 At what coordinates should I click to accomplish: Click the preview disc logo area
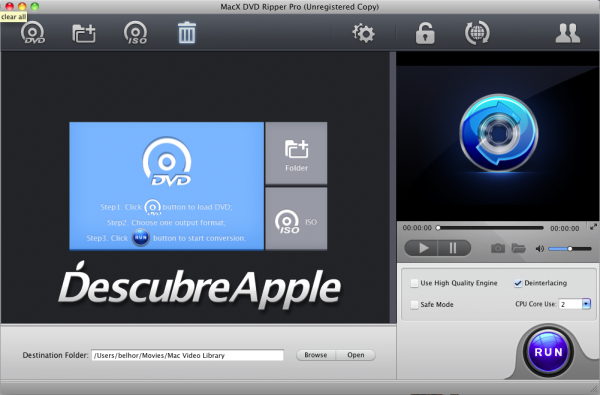click(499, 133)
